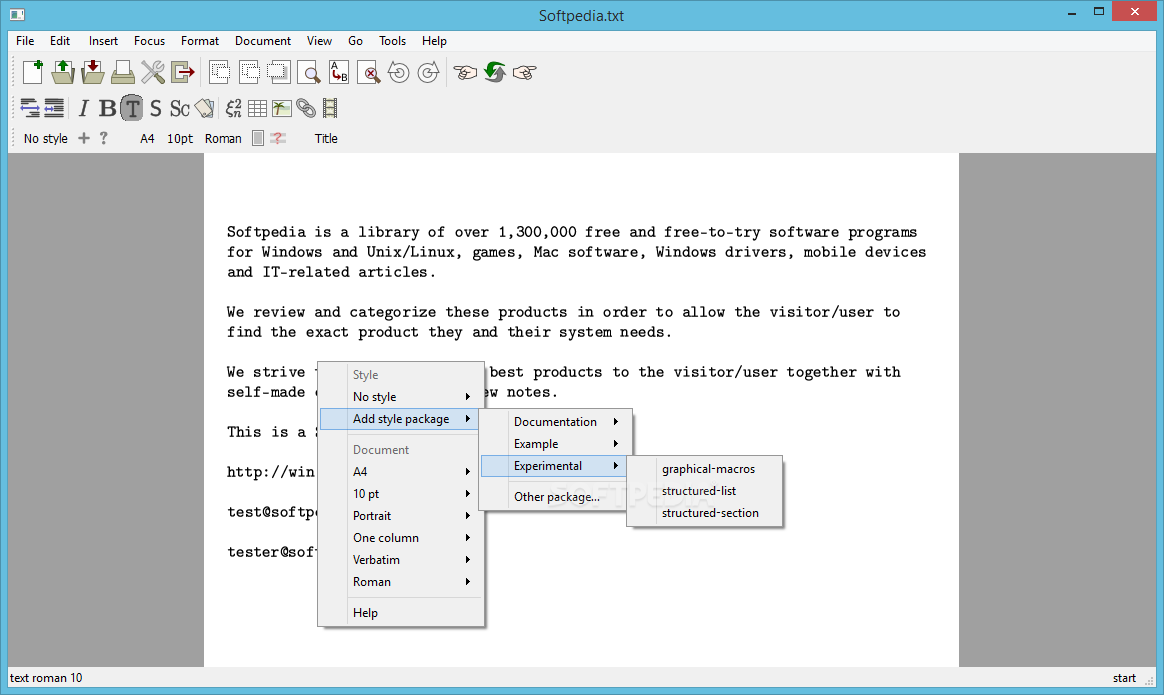Viewport: 1164px width, 695px height.
Task: Click the film strip animation icon
Action: coord(330,108)
